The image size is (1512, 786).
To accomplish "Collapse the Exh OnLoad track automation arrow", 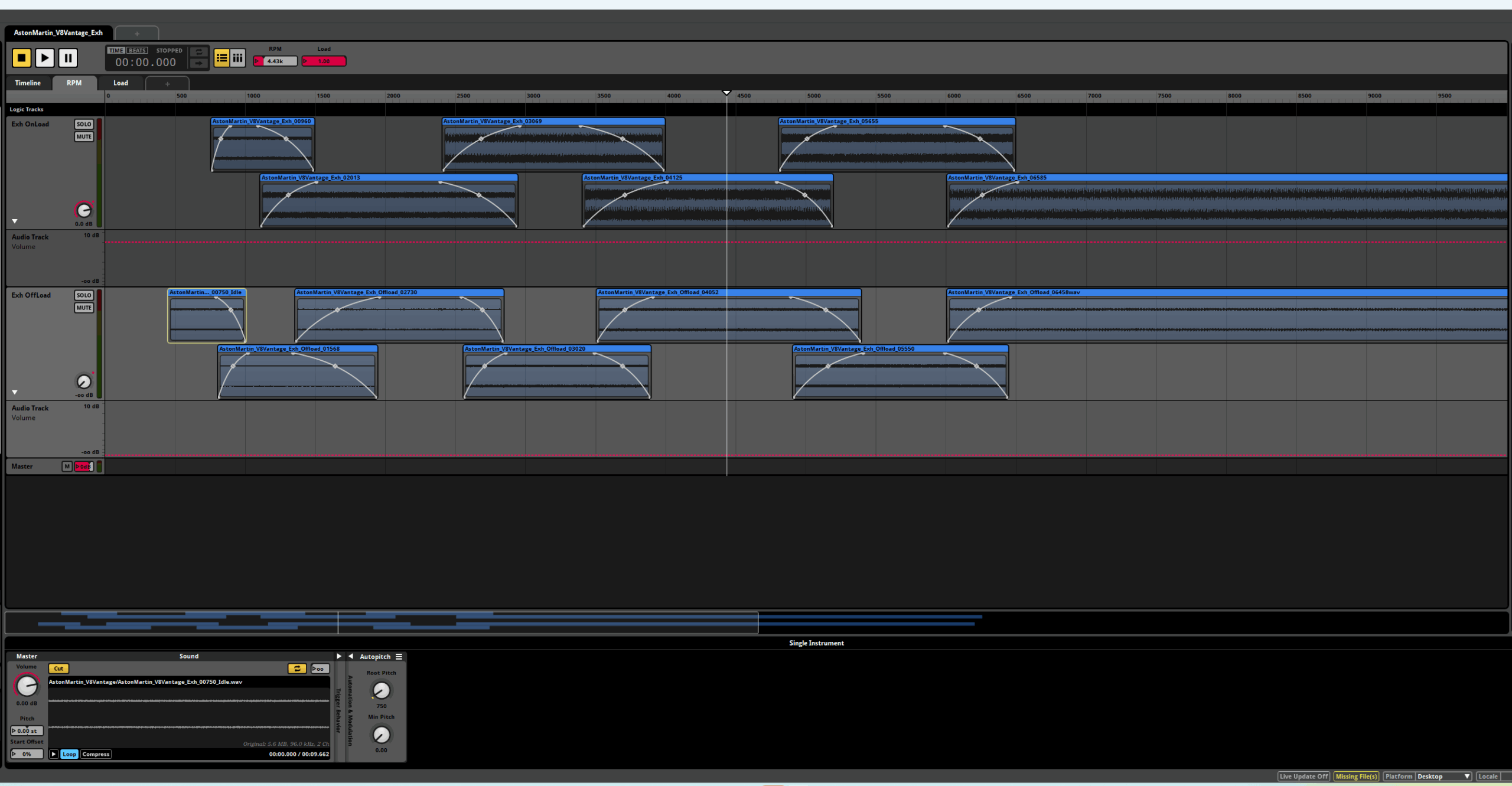I will point(15,221).
